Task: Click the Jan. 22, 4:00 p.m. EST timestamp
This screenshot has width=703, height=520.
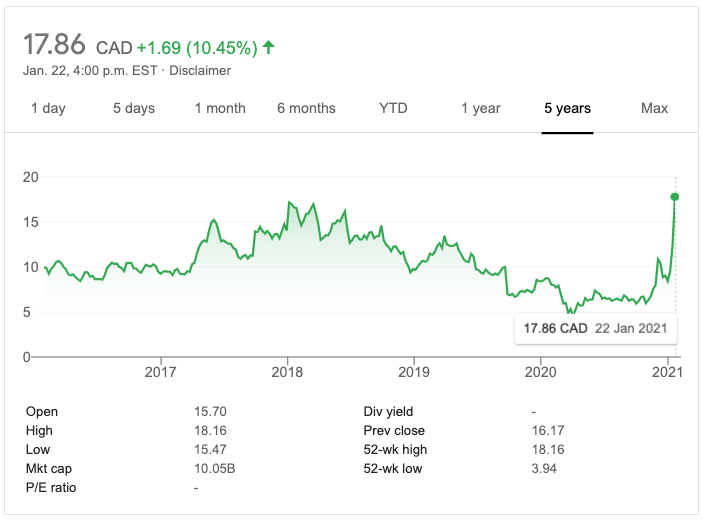Action: pyautogui.click(x=90, y=70)
